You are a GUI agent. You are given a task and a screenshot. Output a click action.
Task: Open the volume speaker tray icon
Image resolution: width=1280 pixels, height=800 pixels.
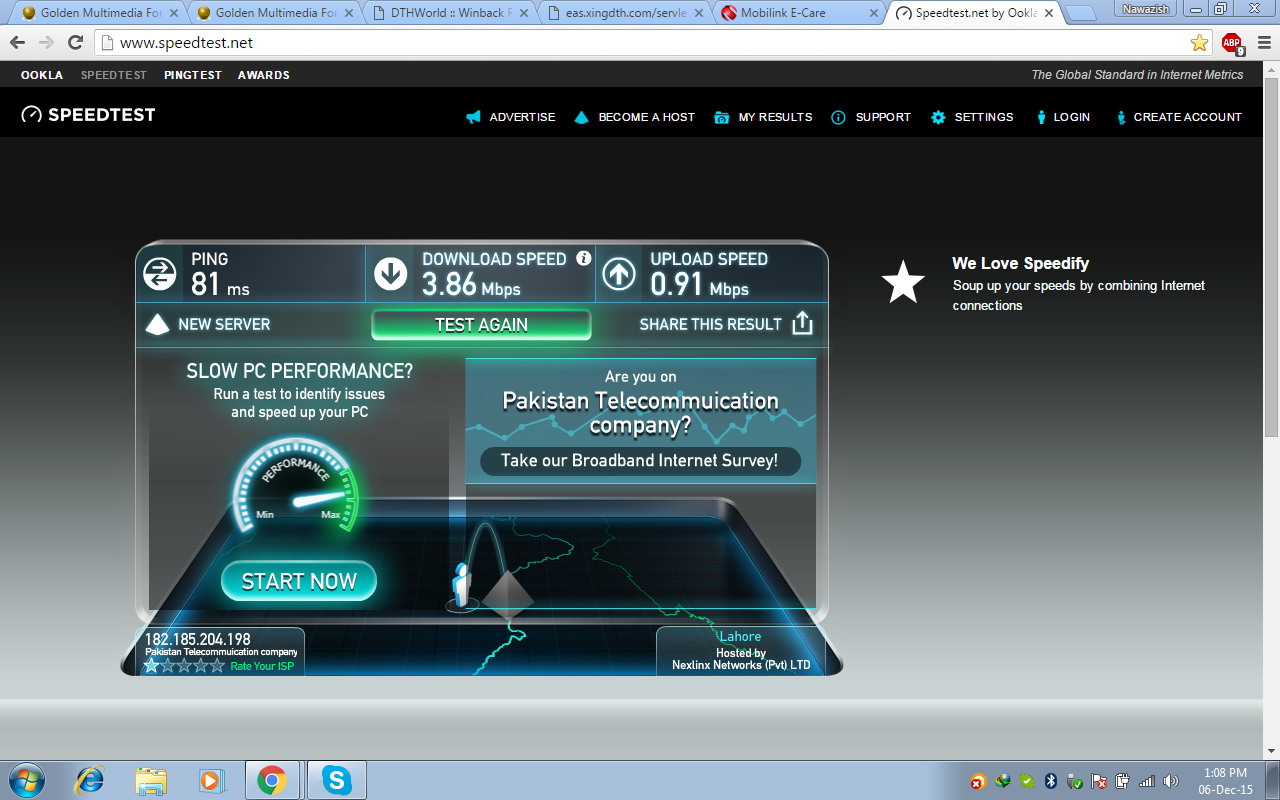tap(1170, 781)
